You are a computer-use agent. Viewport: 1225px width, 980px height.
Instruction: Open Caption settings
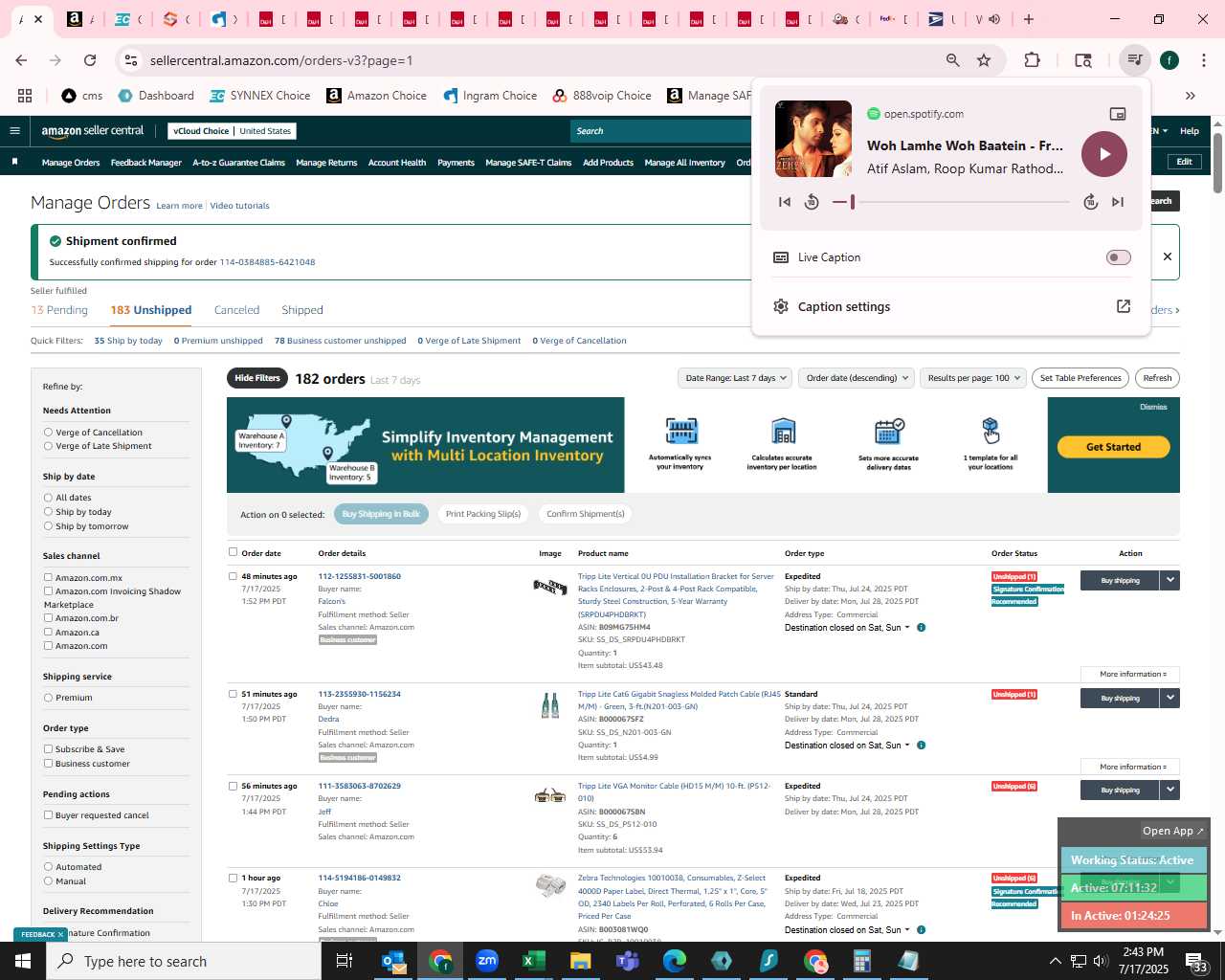pos(952,306)
